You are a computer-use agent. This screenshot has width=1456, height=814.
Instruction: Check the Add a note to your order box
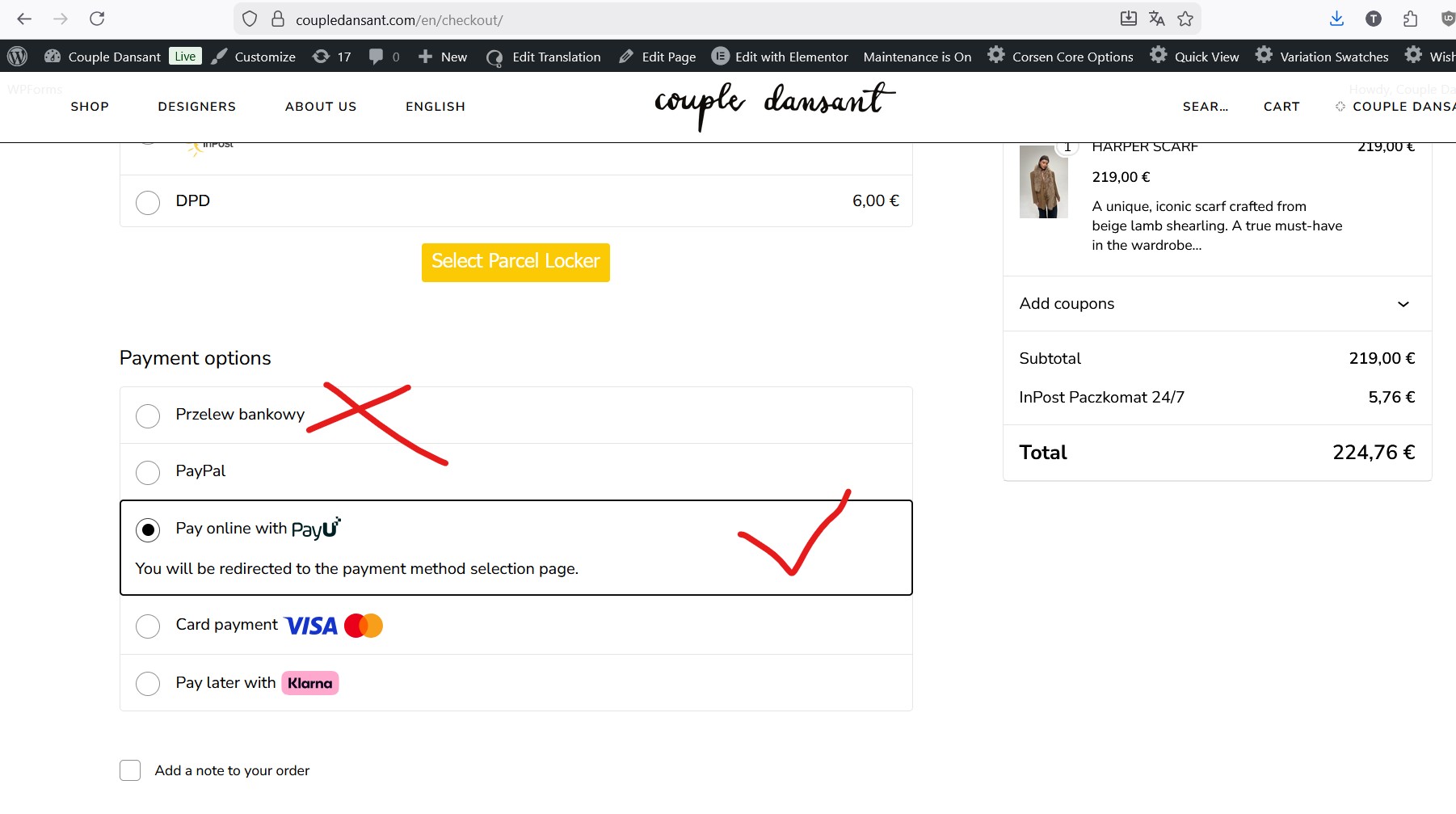click(130, 770)
